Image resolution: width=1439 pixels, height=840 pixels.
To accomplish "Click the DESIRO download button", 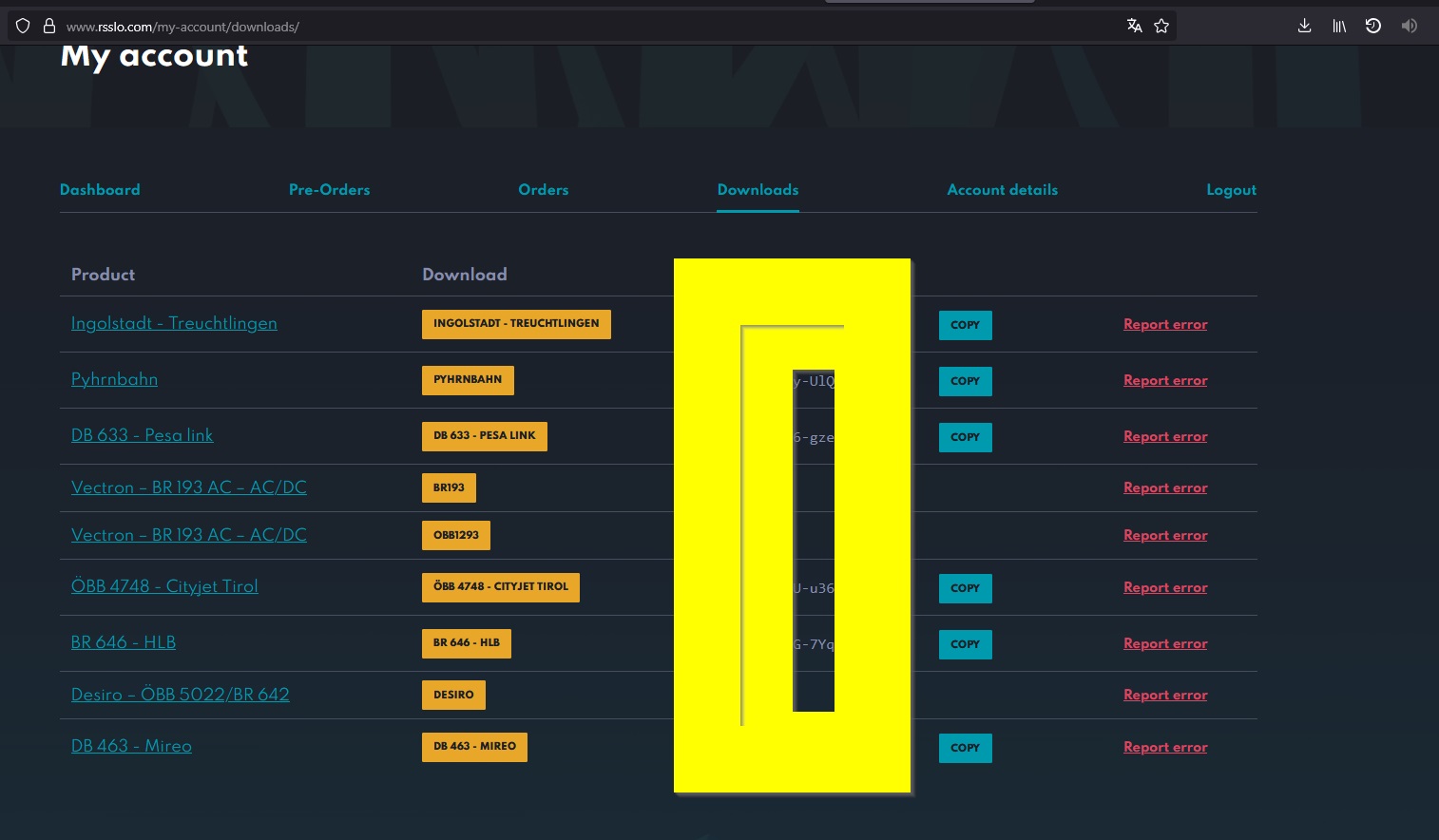I will pos(453,695).
